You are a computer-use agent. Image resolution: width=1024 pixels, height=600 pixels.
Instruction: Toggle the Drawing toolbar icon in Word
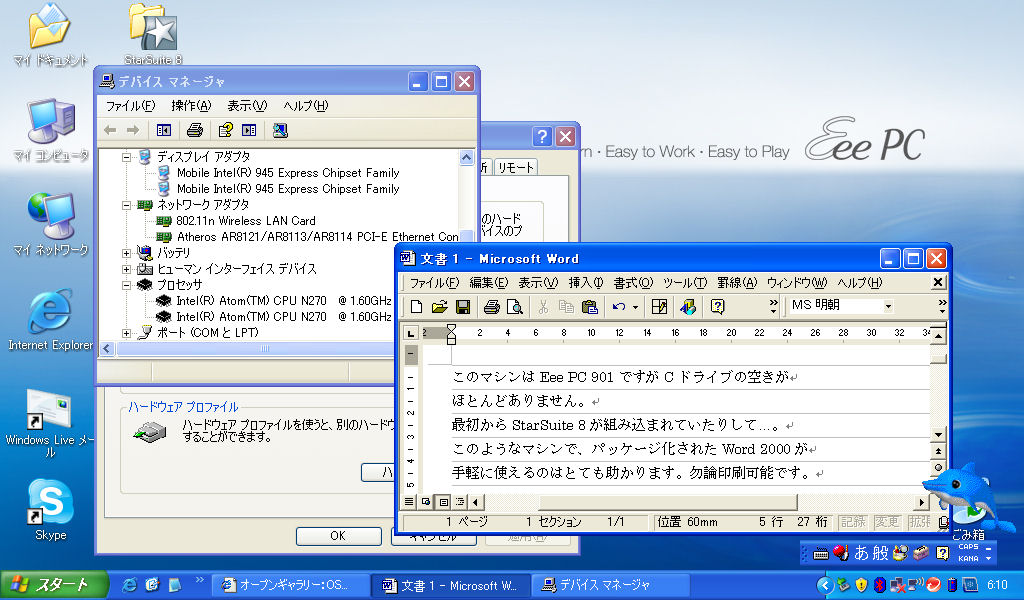pos(688,306)
